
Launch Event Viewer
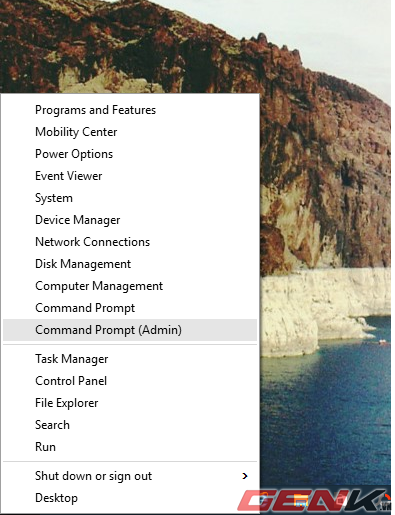(130, 176)
